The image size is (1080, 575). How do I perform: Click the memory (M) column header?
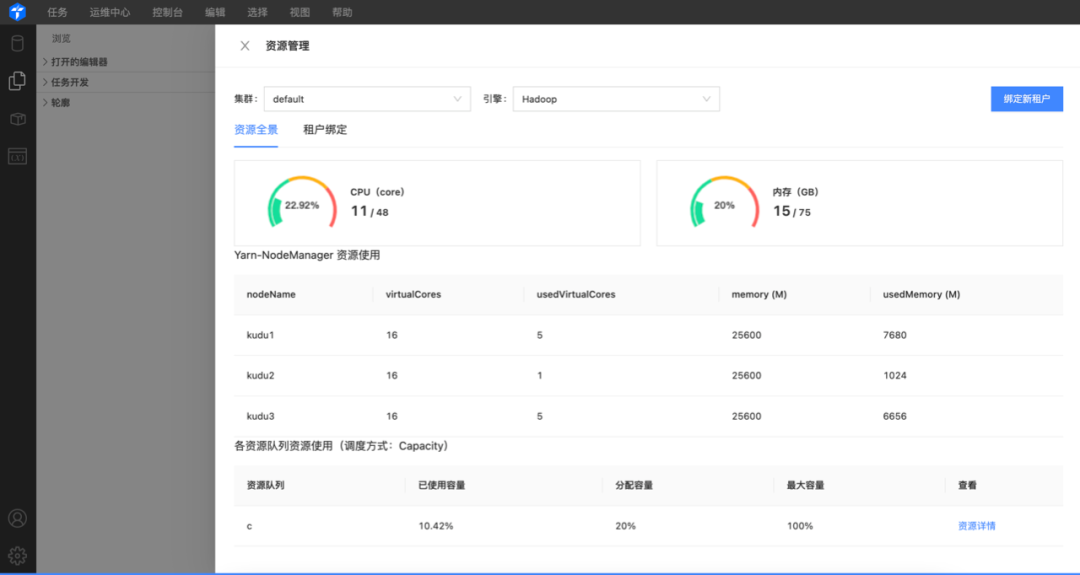click(x=759, y=294)
